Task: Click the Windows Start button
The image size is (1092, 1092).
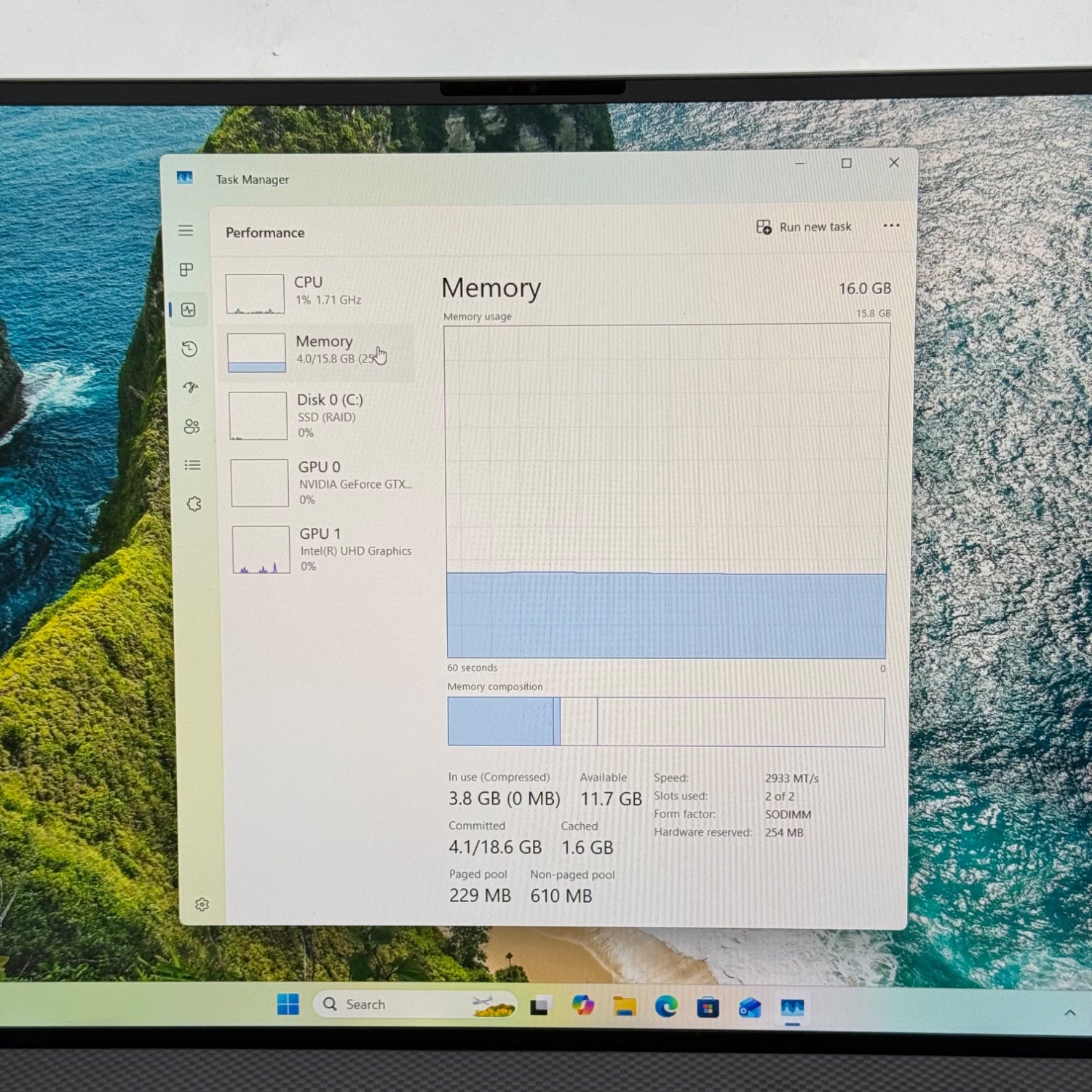Action: [x=288, y=1005]
